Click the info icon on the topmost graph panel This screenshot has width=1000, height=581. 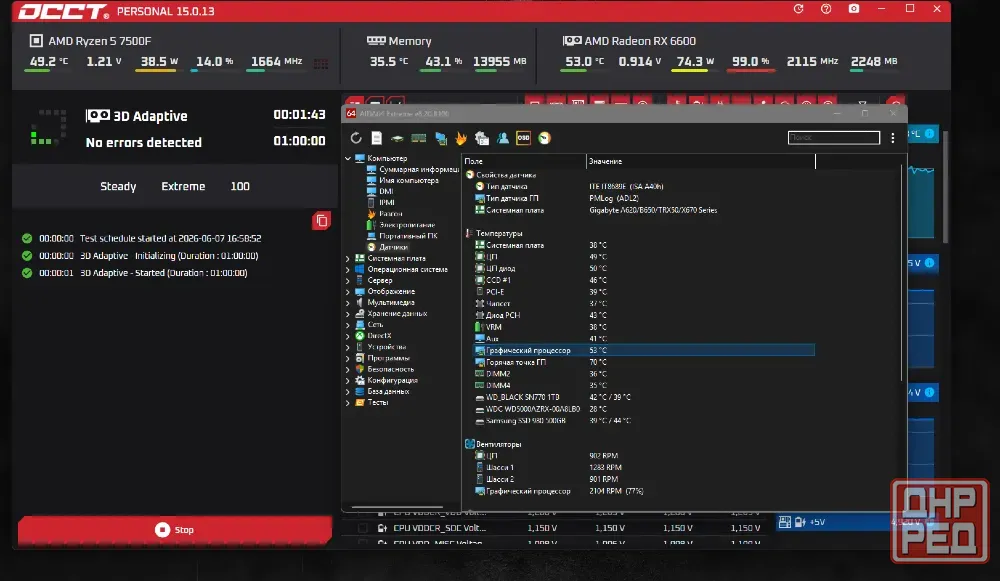tap(929, 133)
